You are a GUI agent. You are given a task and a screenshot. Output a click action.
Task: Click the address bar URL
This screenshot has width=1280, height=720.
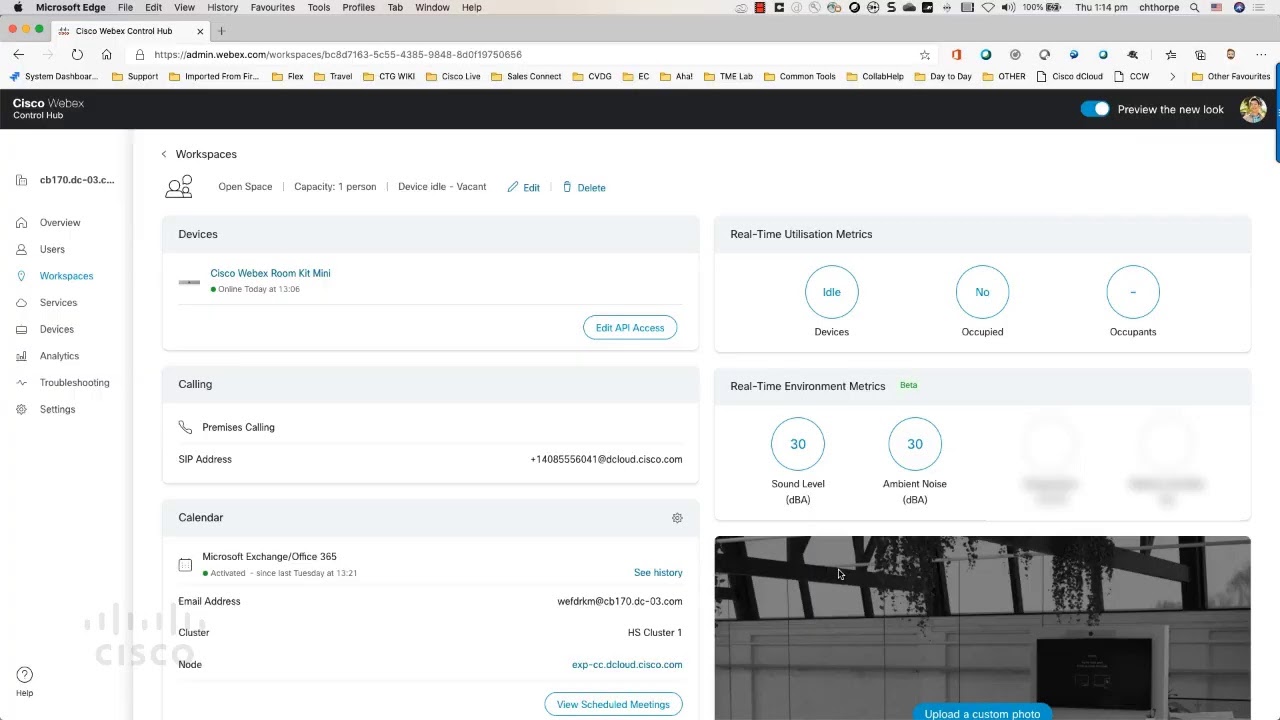(338, 55)
